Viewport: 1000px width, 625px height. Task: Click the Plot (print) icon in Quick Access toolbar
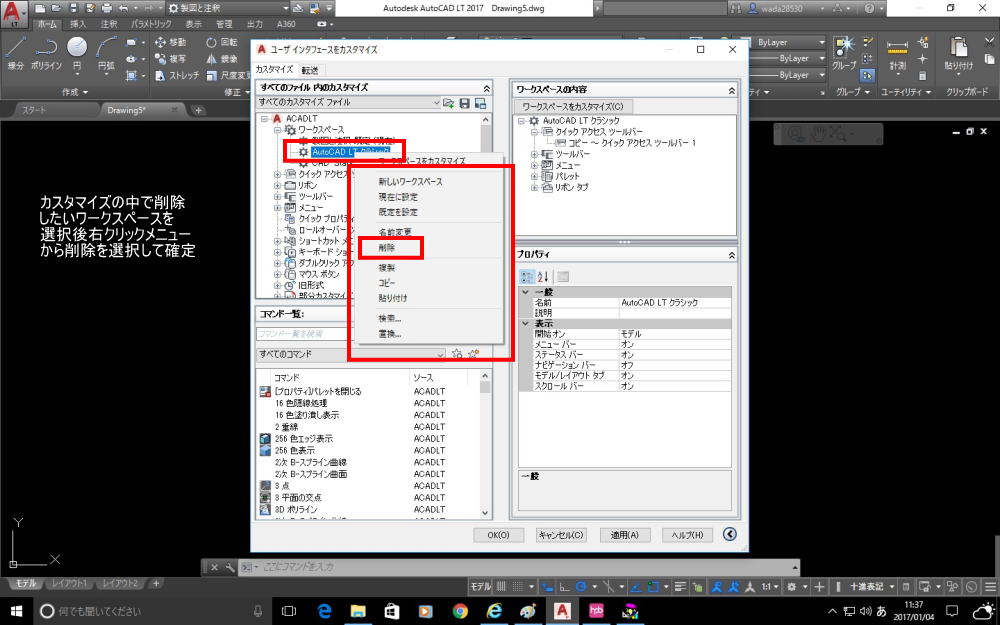tap(107, 8)
